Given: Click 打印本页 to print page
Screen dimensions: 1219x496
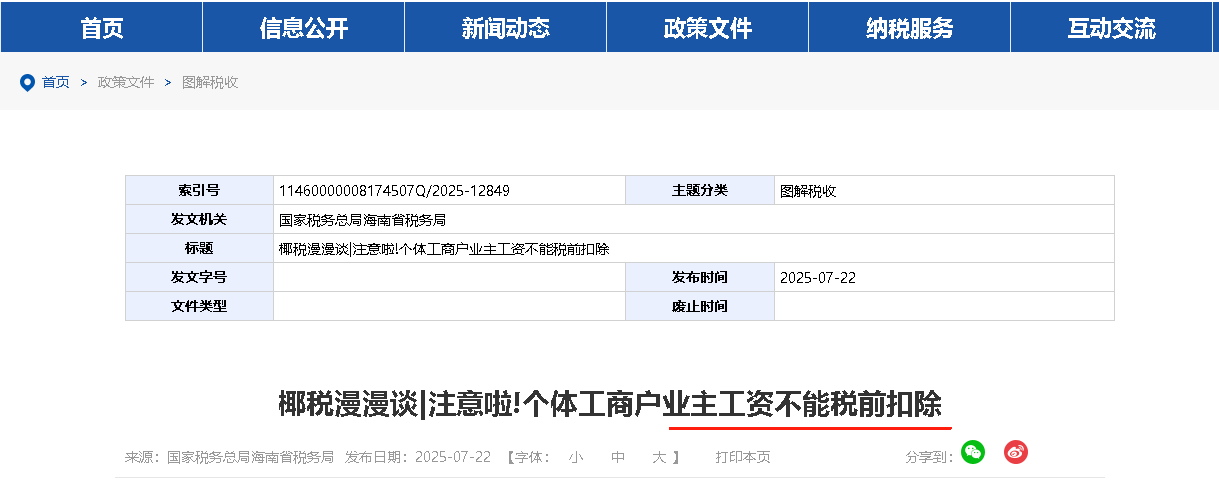Looking at the screenshot, I should (x=742, y=457).
